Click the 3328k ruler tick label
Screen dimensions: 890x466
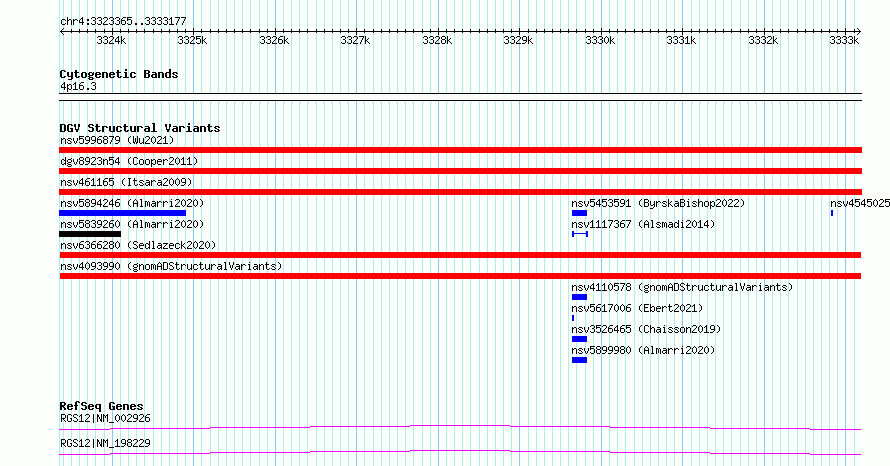coord(437,40)
